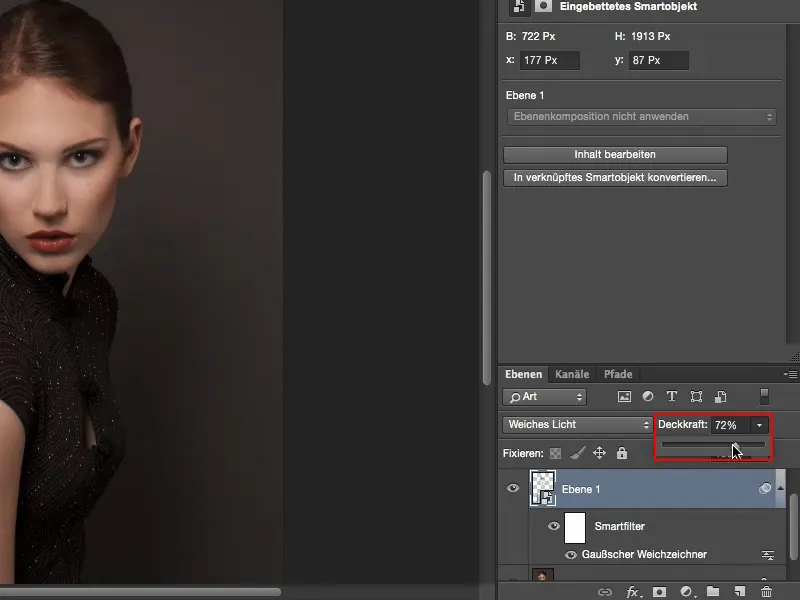Hide the Gaußscher Weichzeichner filter
Screen dimensions: 800x600
pyautogui.click(x=572, y=554)
